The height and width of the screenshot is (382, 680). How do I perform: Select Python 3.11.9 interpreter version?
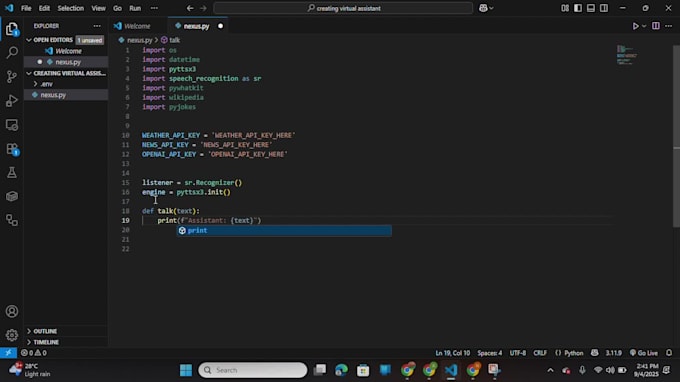tap(613, 353)
